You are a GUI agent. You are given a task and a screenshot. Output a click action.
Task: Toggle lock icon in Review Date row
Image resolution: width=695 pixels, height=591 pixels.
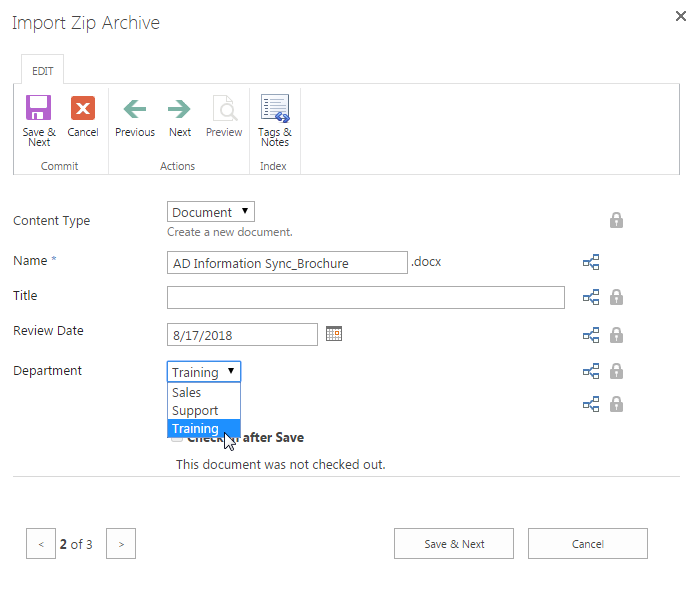(x=617, y=335)
